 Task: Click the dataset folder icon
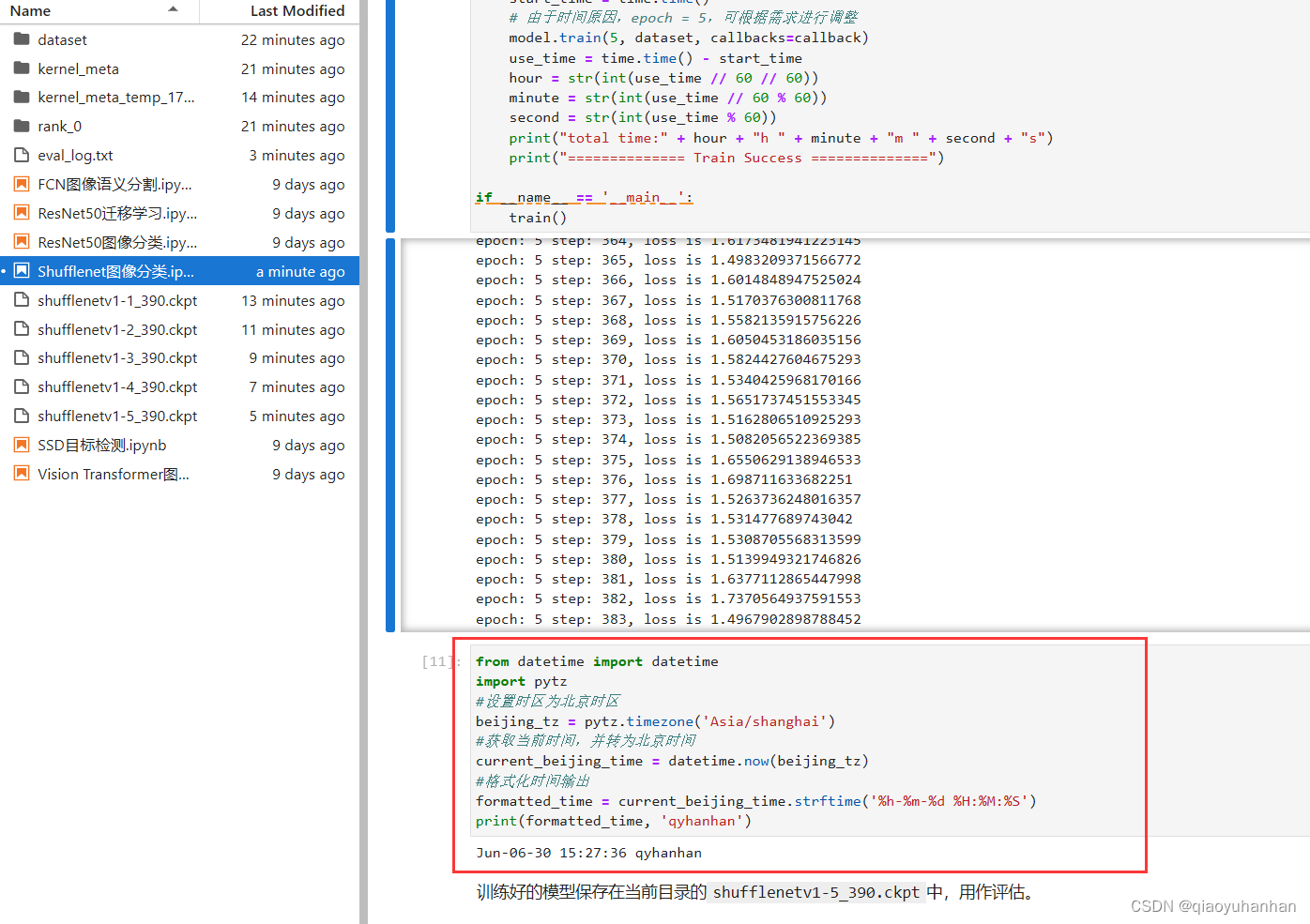(x=22, y=39)
